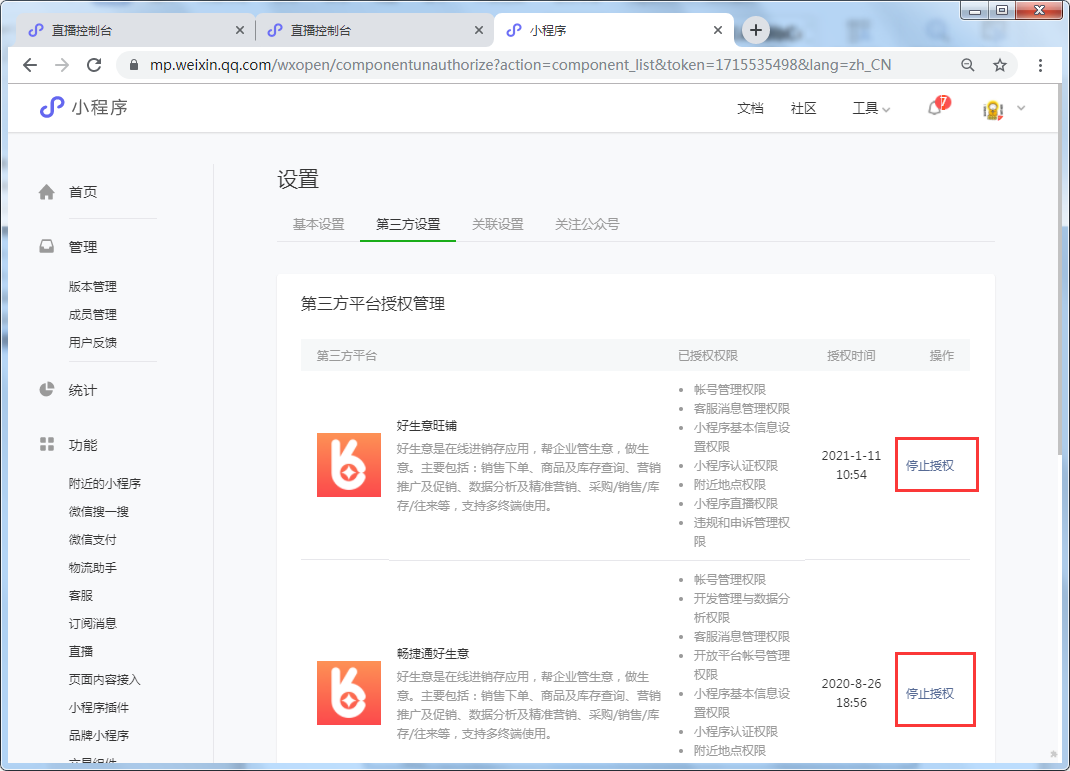1070x771 pixels.
Task: Select the 第三方设置 tab
Action: pyautogui.click(x=408, y=224)
